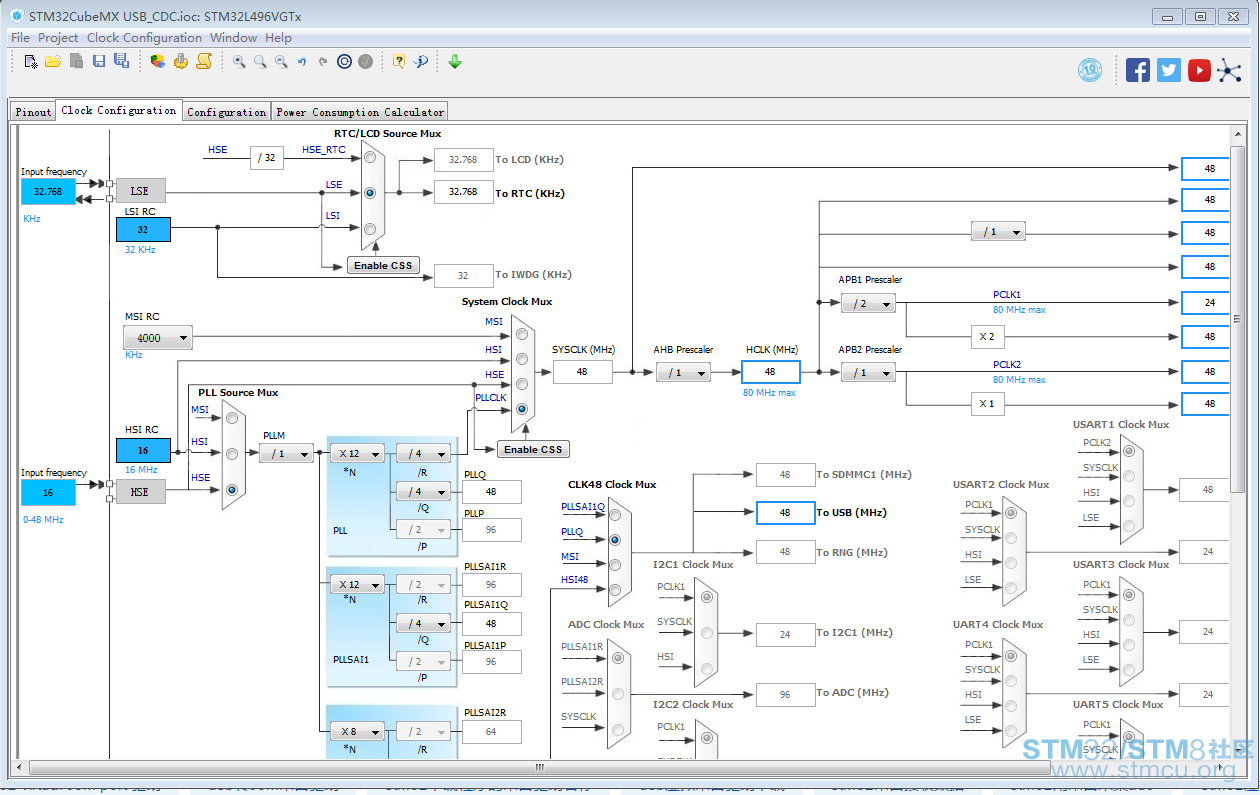
Task: Click the HCLK (MHz) value field
Action: click(x=771, y=372)
